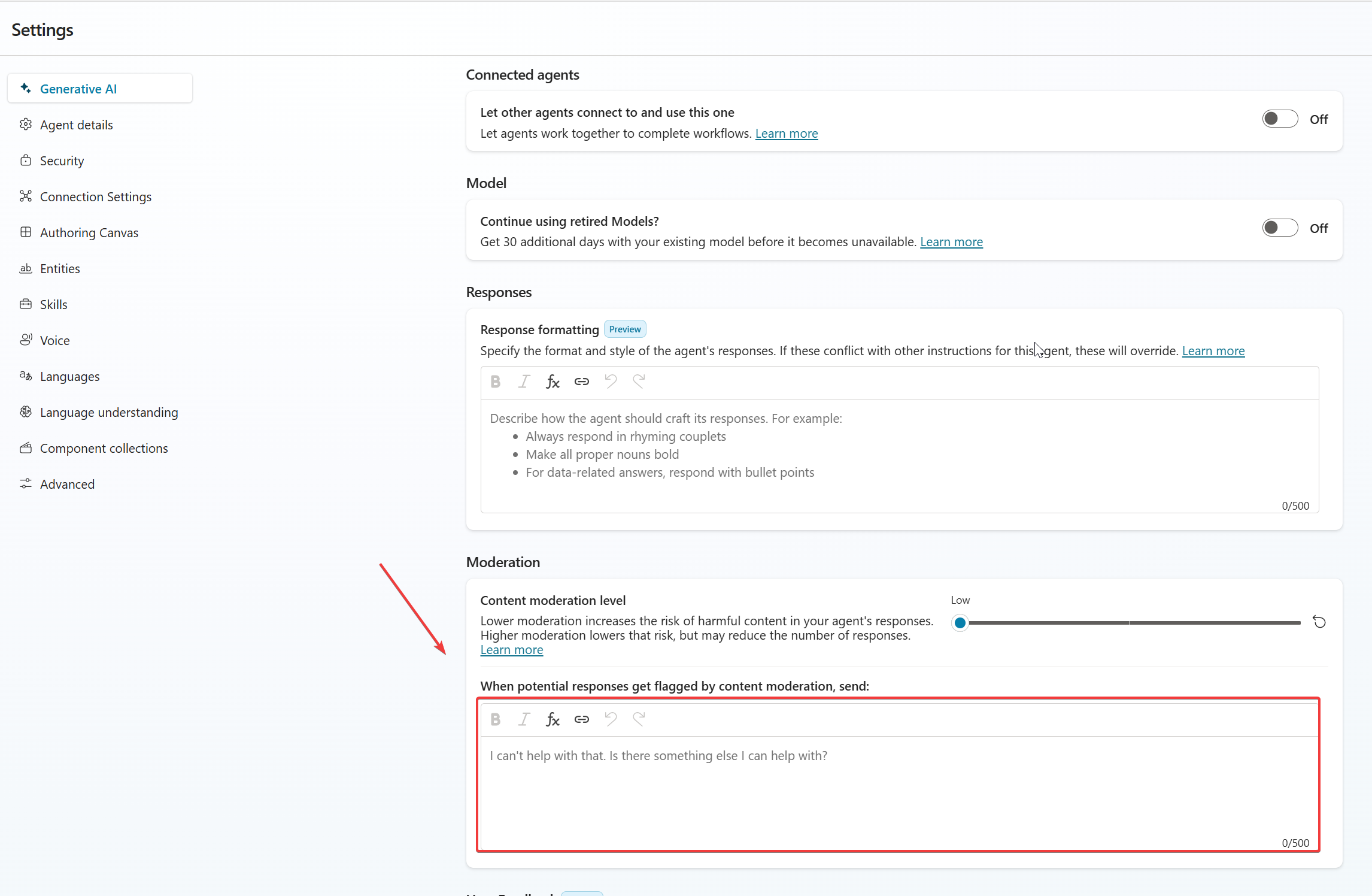1372x896 pixels.
Task: Open Advanced settings section
Action: click(67, 485)
